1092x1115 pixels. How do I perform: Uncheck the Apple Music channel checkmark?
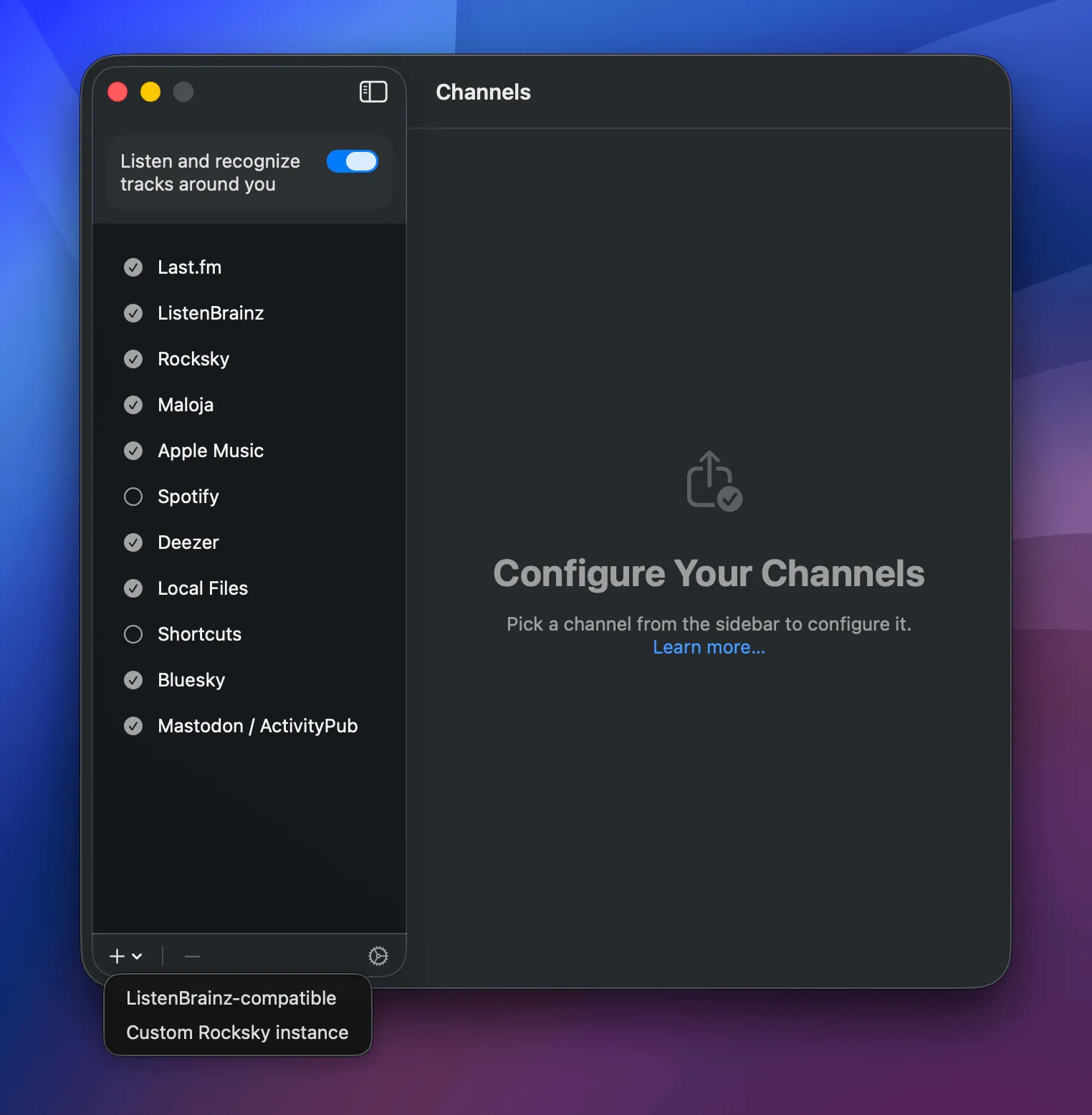(x=133, y=451)
